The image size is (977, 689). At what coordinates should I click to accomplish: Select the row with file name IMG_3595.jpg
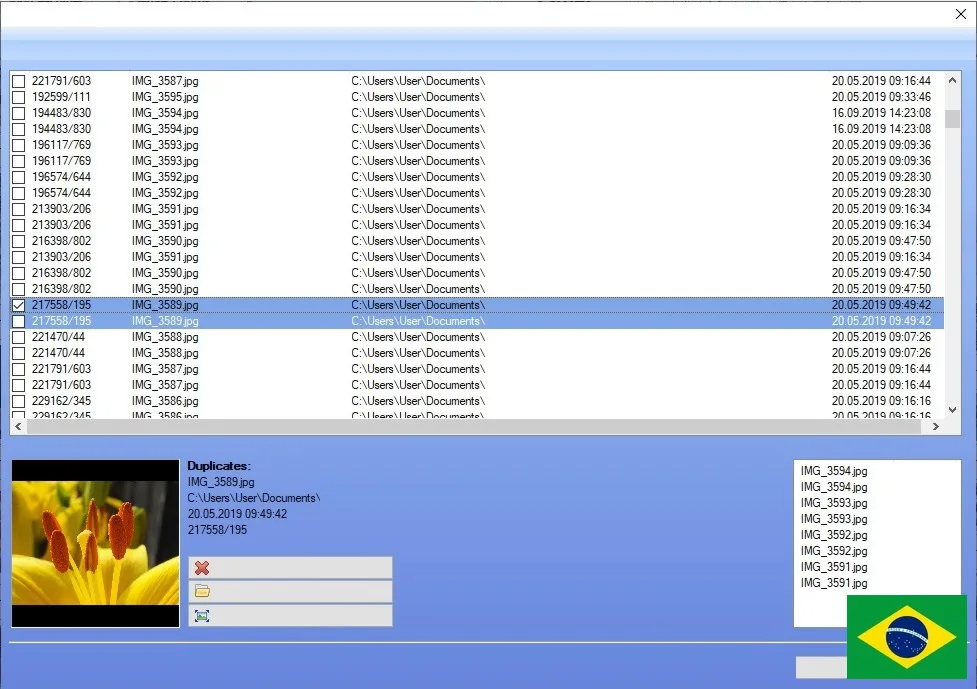[165, 97]
